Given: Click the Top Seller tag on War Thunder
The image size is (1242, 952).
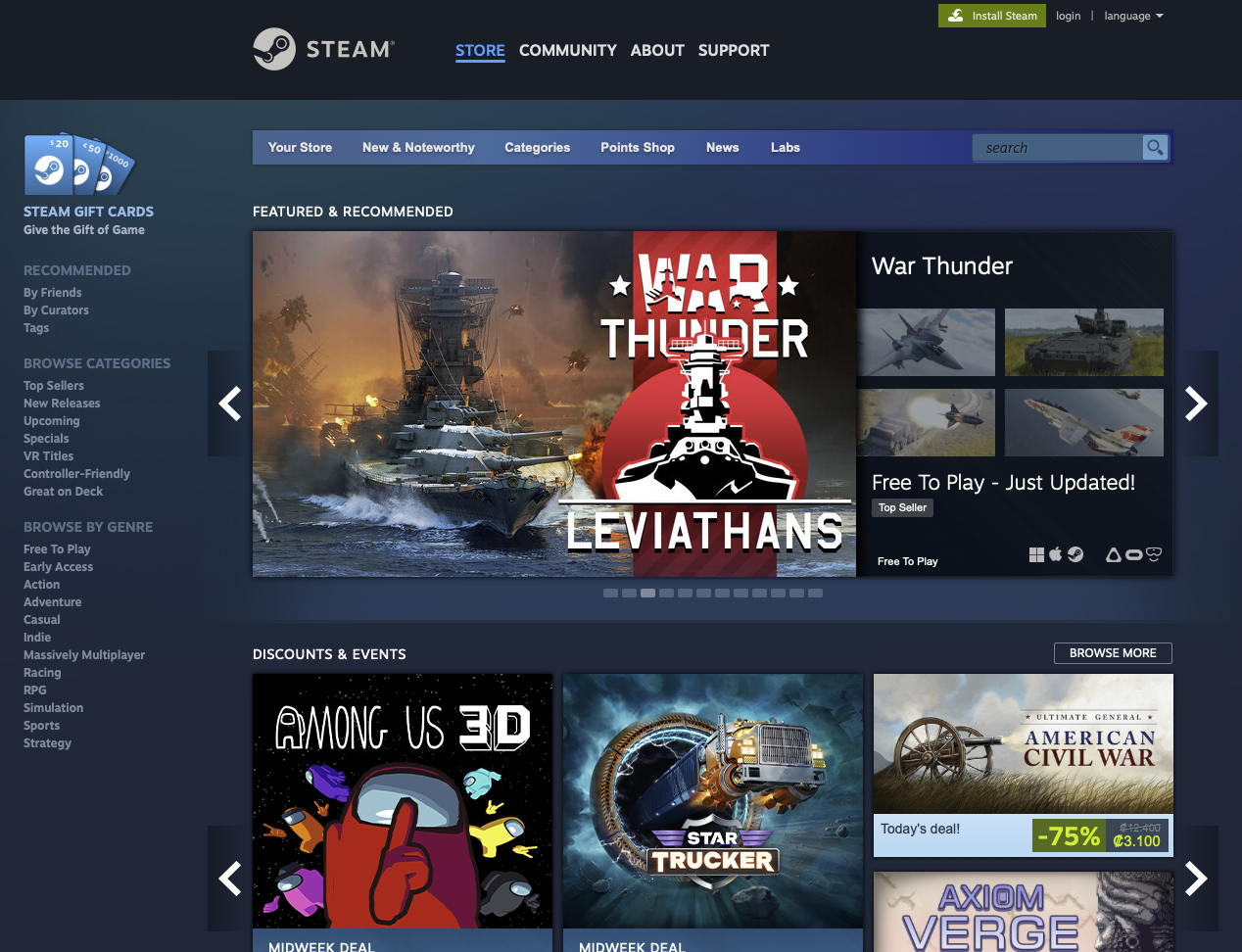Looking at the screenshot, I should point(902,507).
